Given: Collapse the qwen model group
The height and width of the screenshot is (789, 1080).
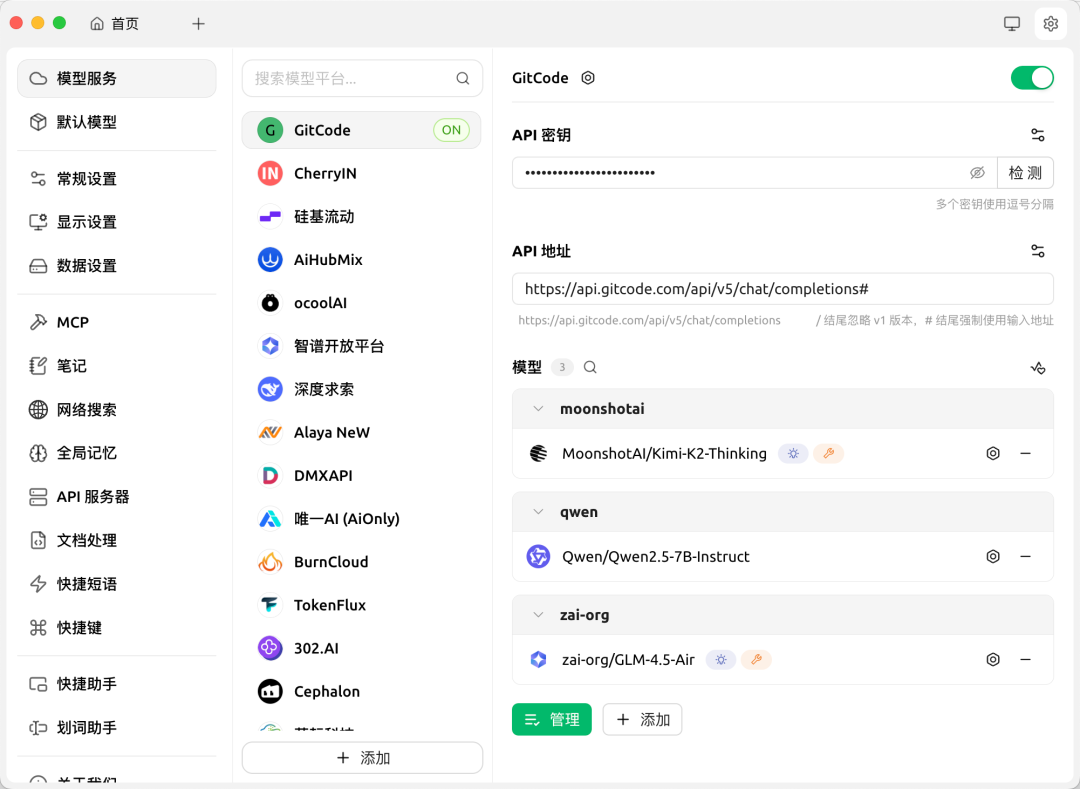Looking at the screenshot, I should [x=538, y=512].
